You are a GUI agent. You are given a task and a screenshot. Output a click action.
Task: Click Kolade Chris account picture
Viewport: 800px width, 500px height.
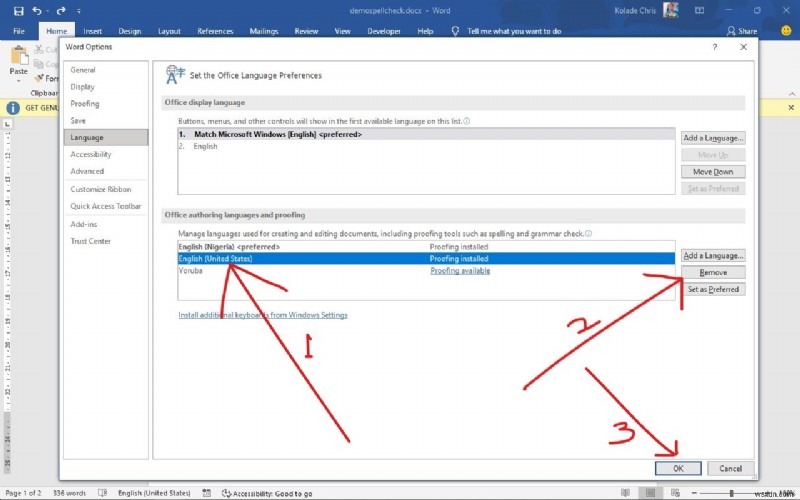pos(670,10)
